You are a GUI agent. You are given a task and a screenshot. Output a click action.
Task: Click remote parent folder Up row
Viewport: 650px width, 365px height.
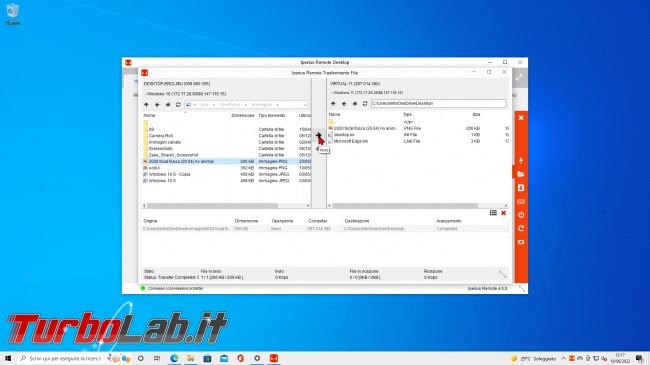click(x=418, y=122)
